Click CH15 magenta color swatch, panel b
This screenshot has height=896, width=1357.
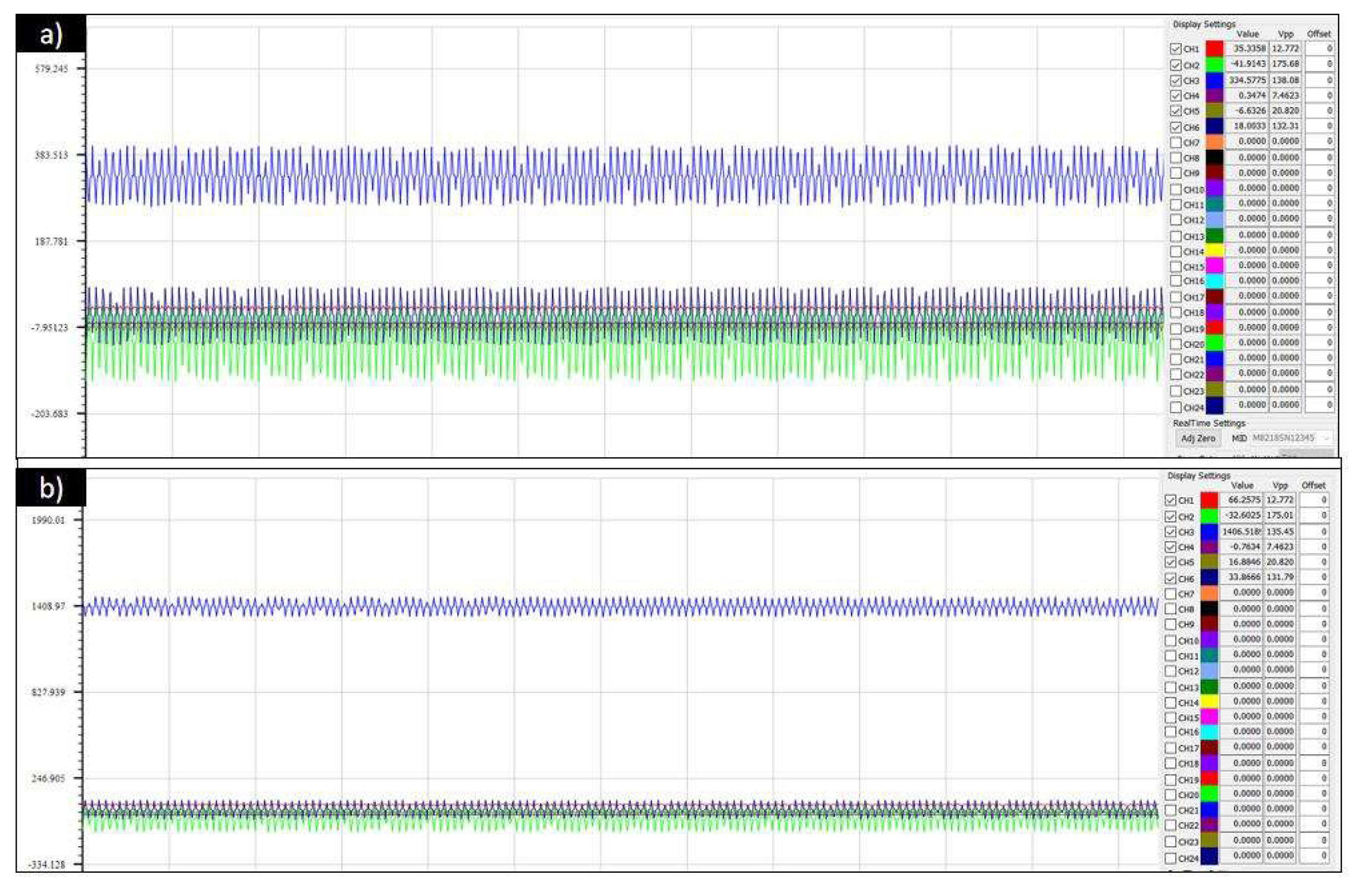tap(1210, 716)
